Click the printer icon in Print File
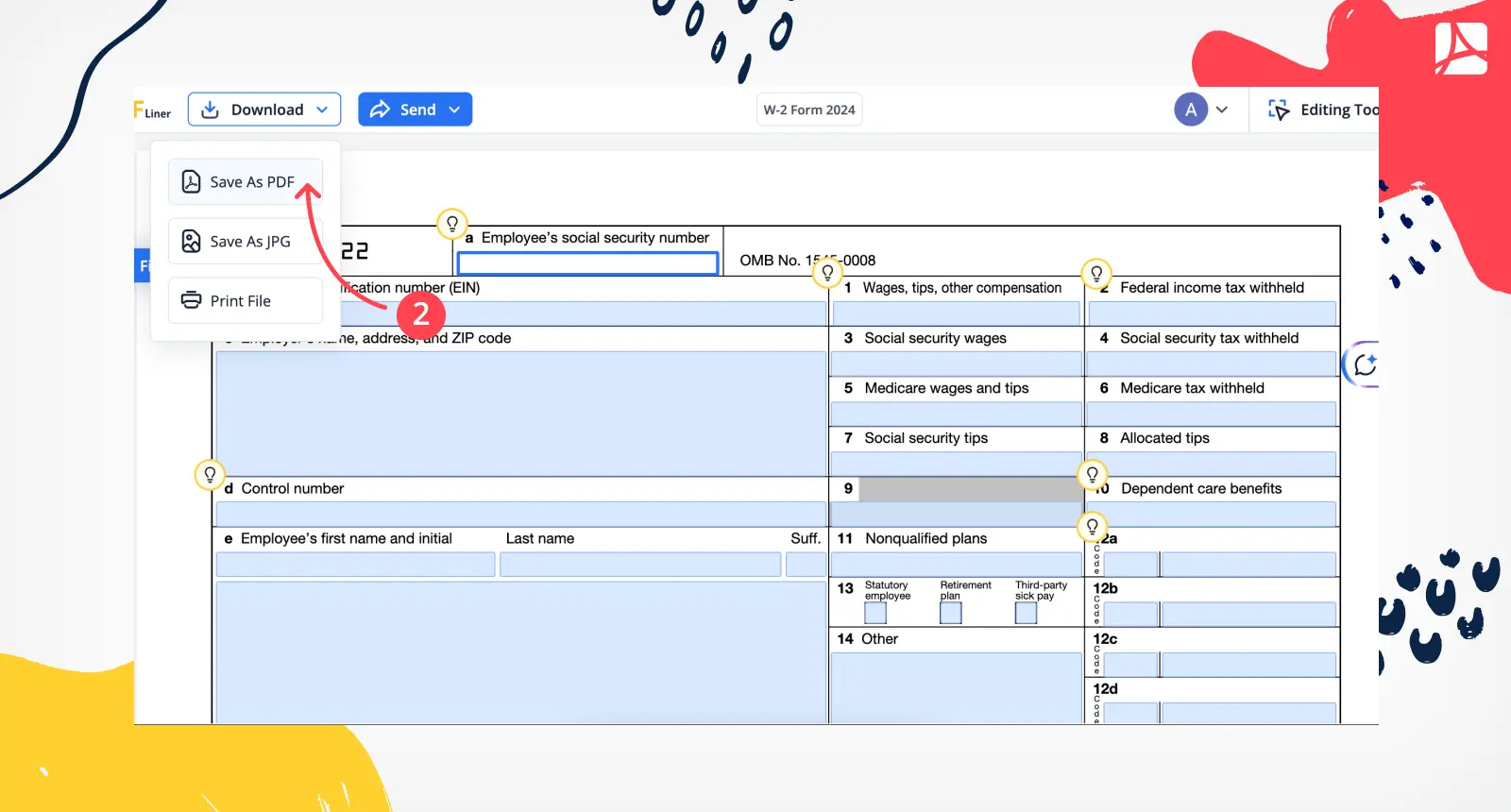The height and width of the screenshot is (812, 1511). click(x=191, y=300)
